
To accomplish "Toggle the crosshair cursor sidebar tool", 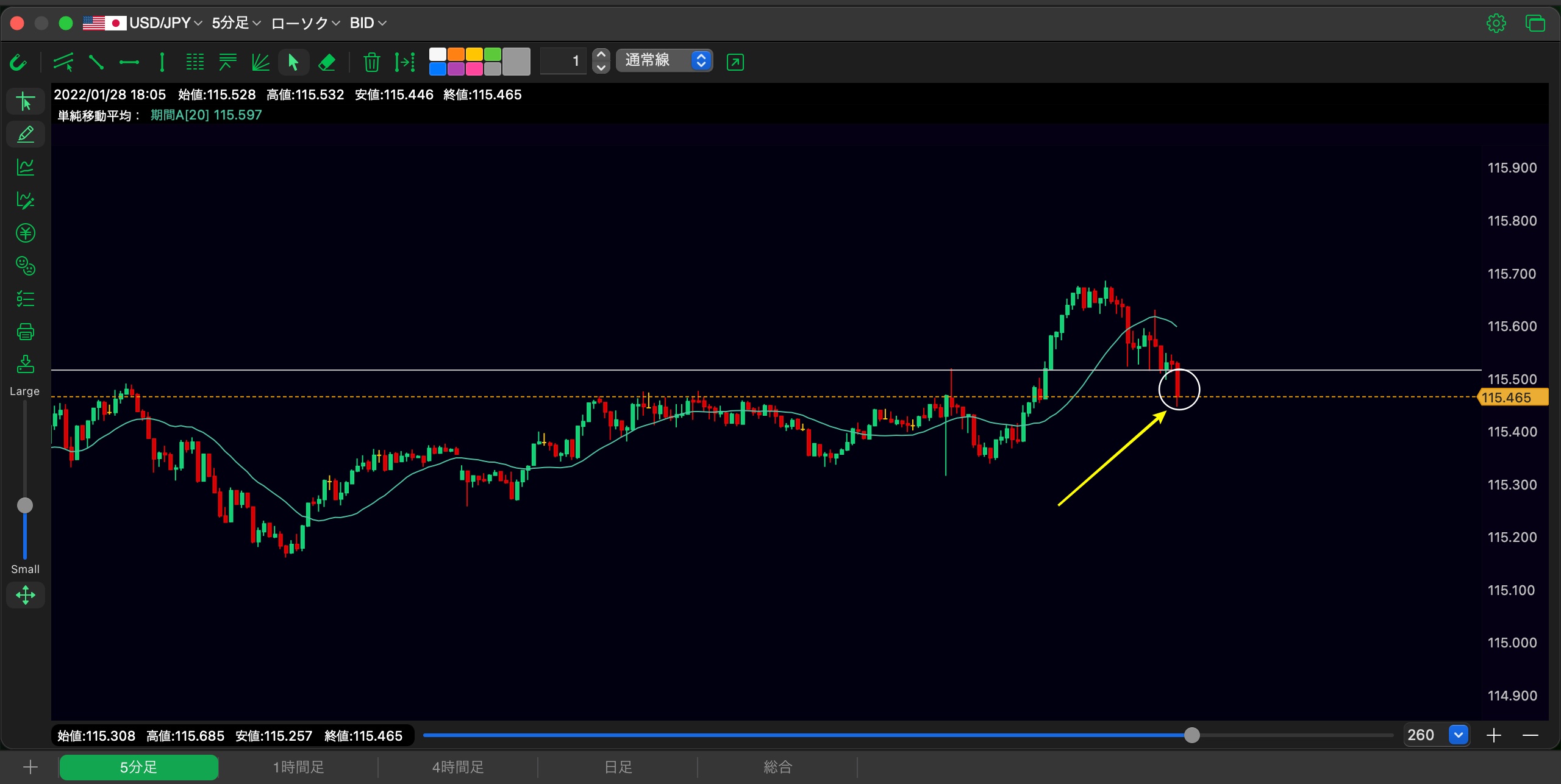I will pos(26,102).
